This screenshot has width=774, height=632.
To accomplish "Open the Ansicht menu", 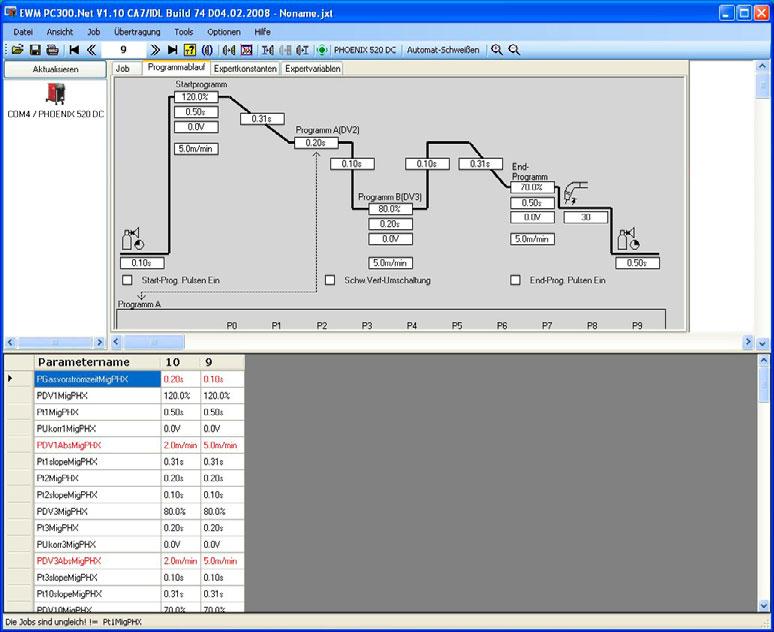I will pyautogui.click(x=60, y=32).
